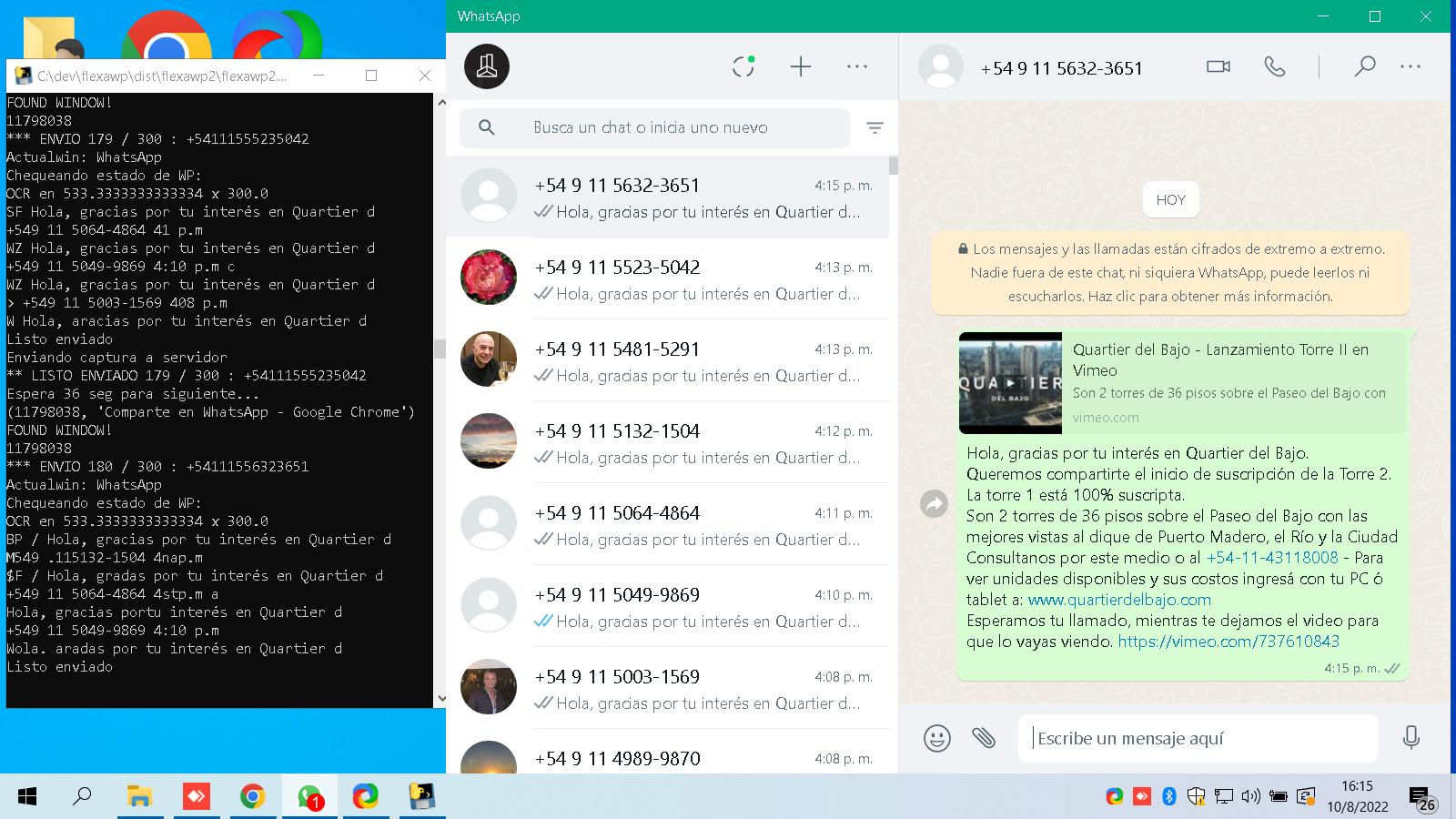Click the end-to-end encryption notice
The height and width of the screenshot is (819, 1456).
click(1170, 272)
